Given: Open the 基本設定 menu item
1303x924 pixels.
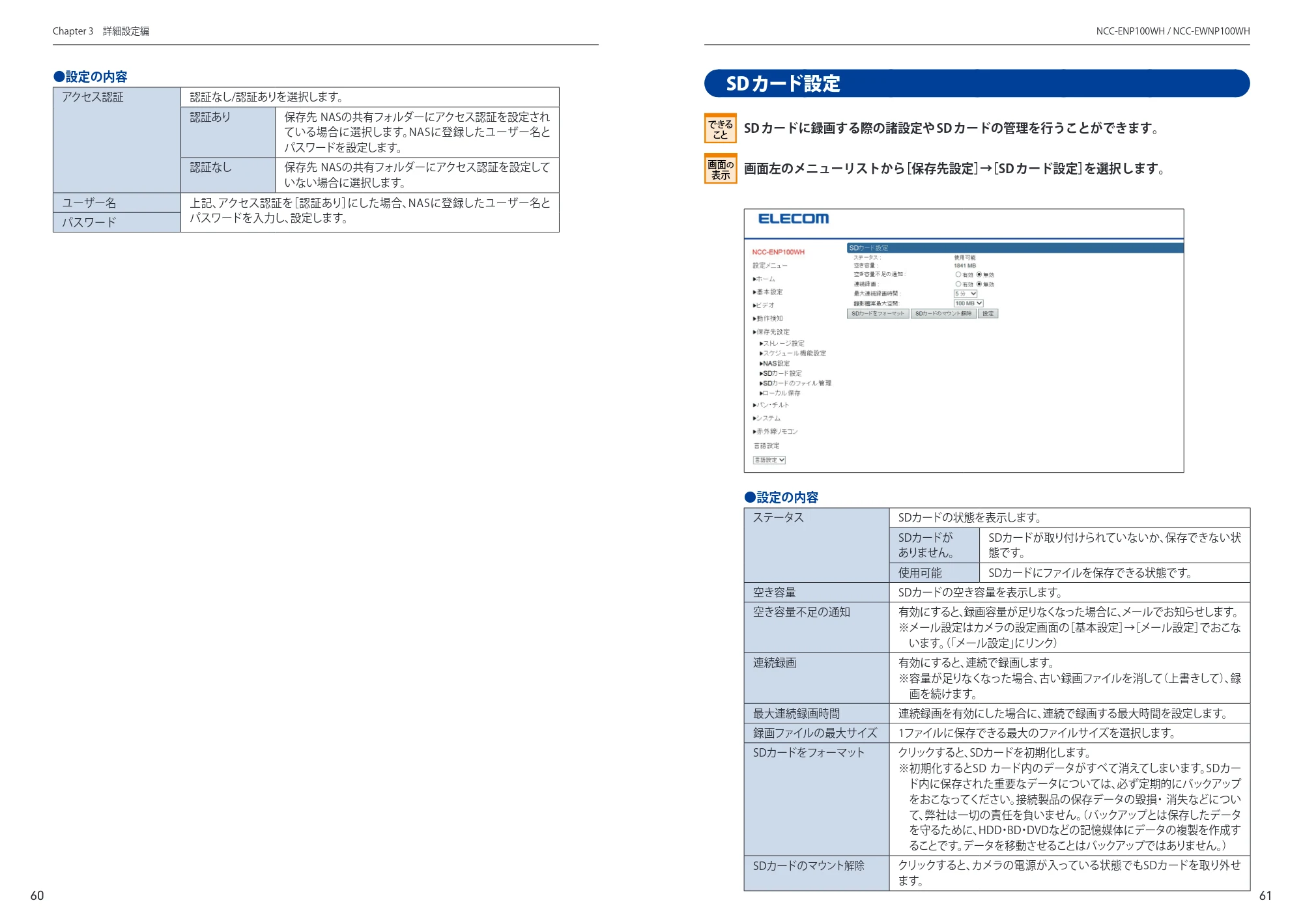Looking at the screenshot, I should (x=768, y=292).
